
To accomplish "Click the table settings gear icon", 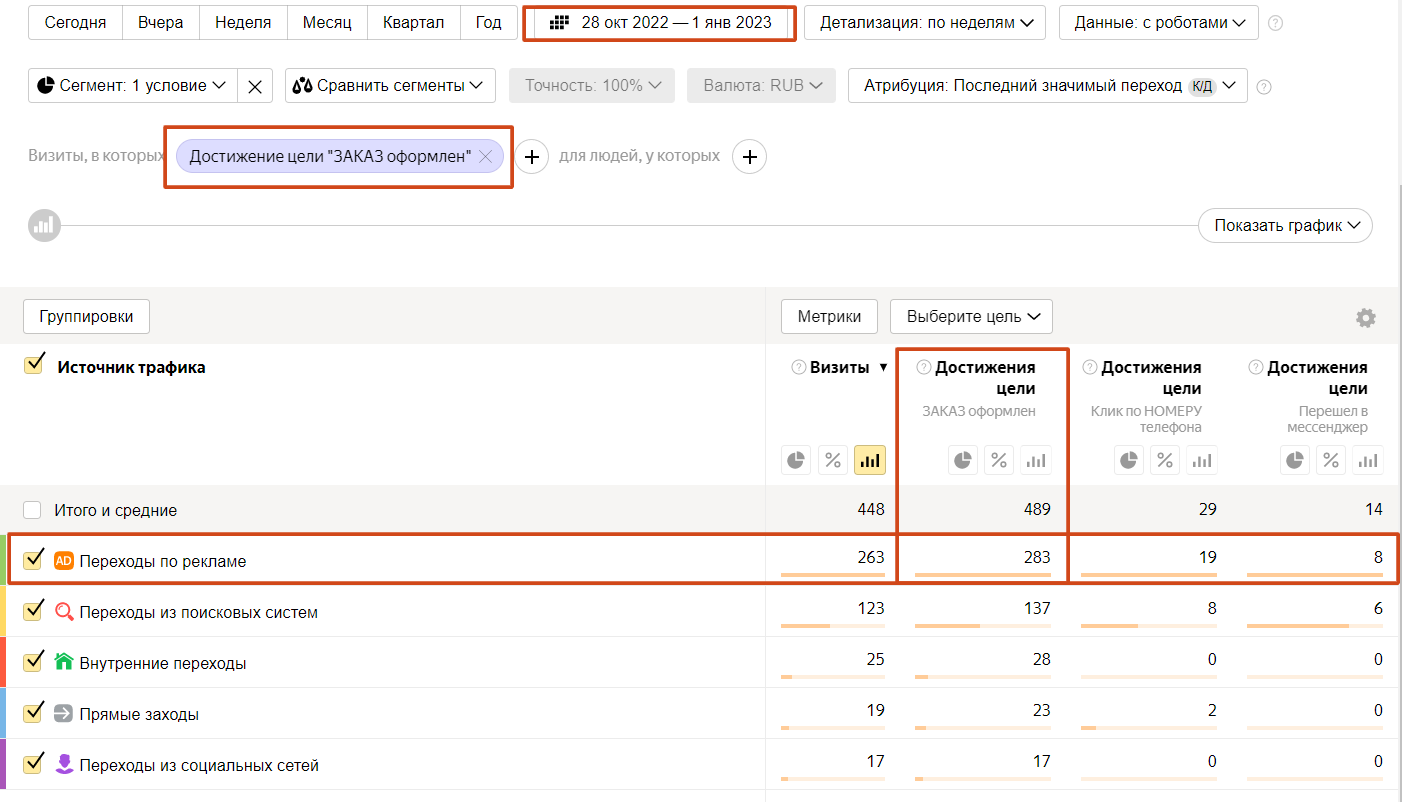I will pyautogui.click(x=1365, y=318).
